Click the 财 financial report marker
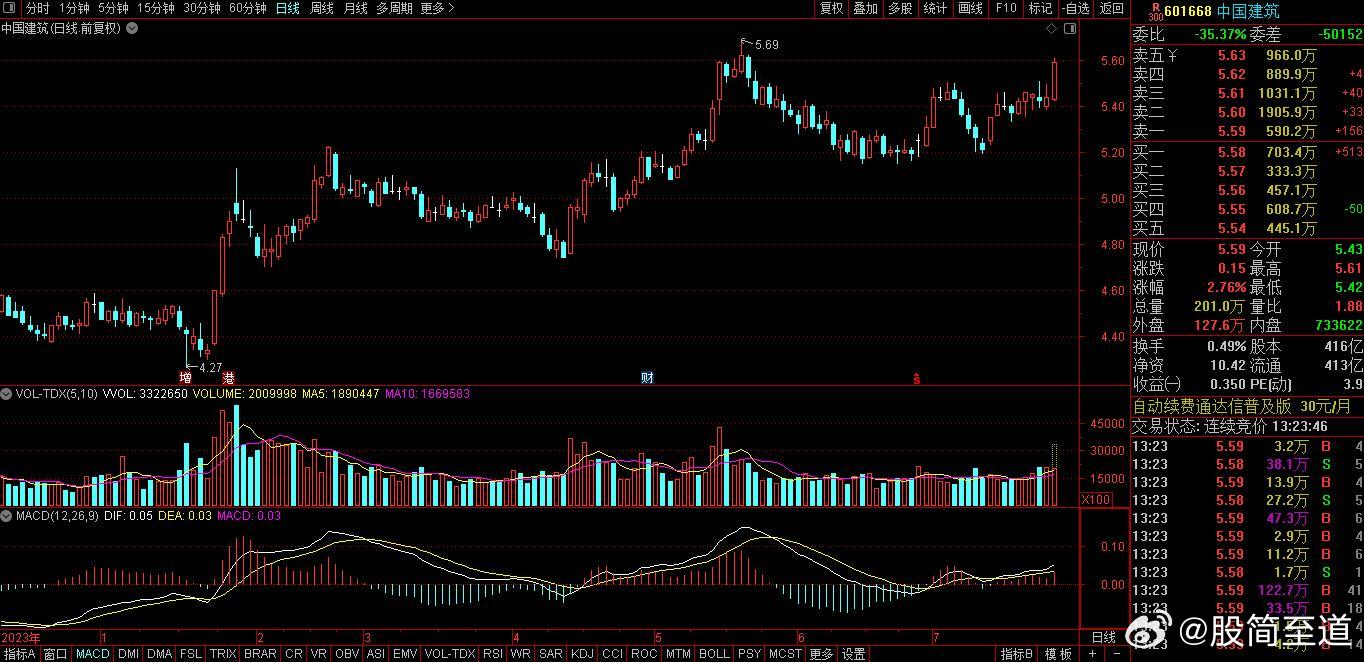1364x662 pixels. pos(647,378)
